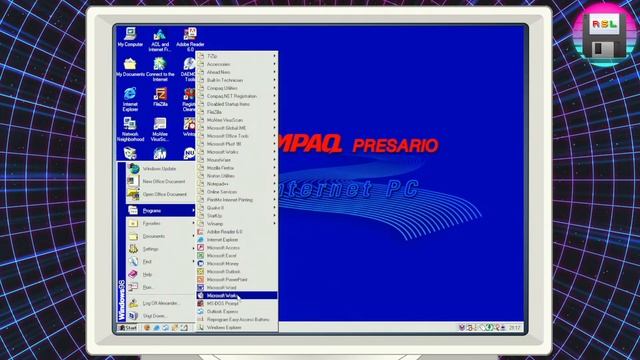Expand Winamp program folder
Image resolution: width=640 pixels, height=360 pixels.
(237, 224)
